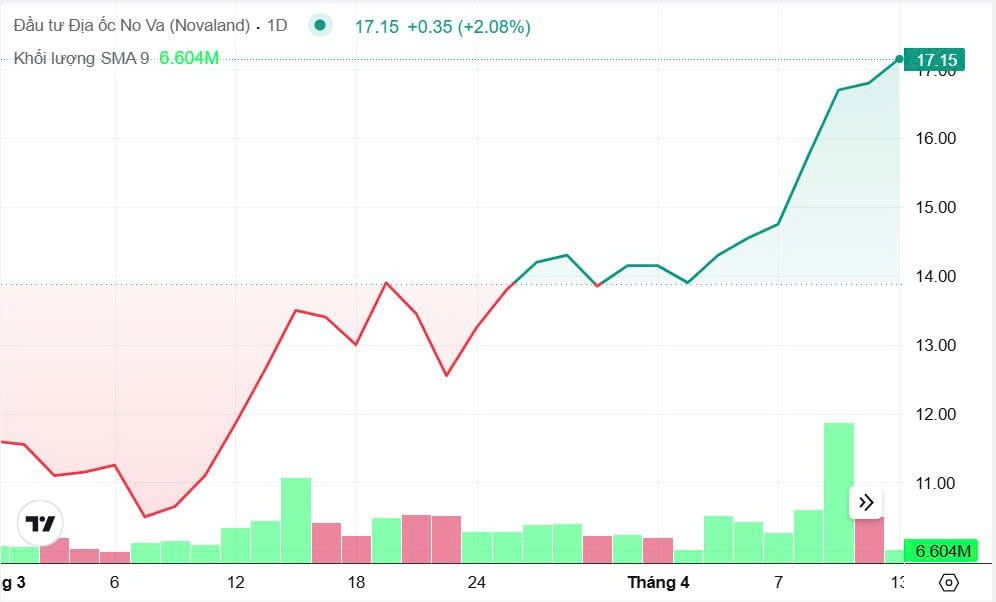Click the Tháng 4 time axis label
Image resolution: width=996 pixels, height=602 pixels.
(658, 582)
